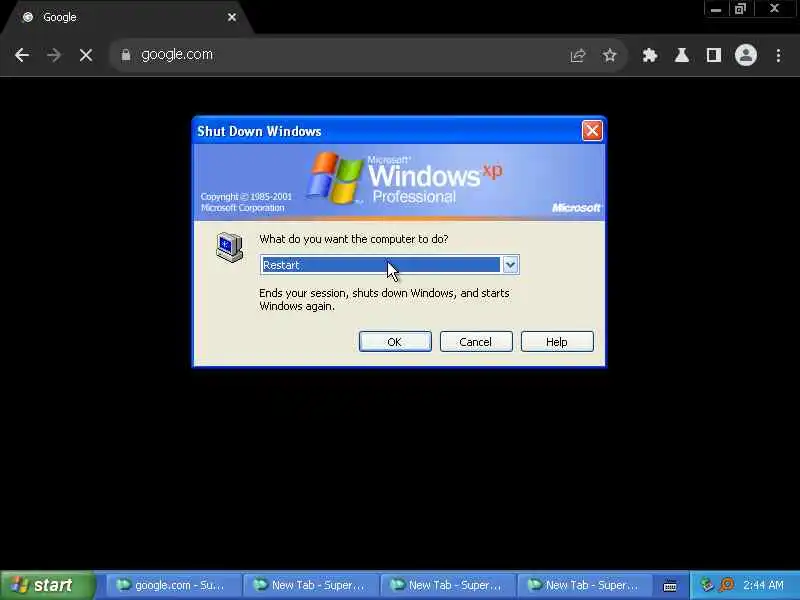Click the padlock site info icon
This screenshot has height=600, width=800.
(126, 55)
